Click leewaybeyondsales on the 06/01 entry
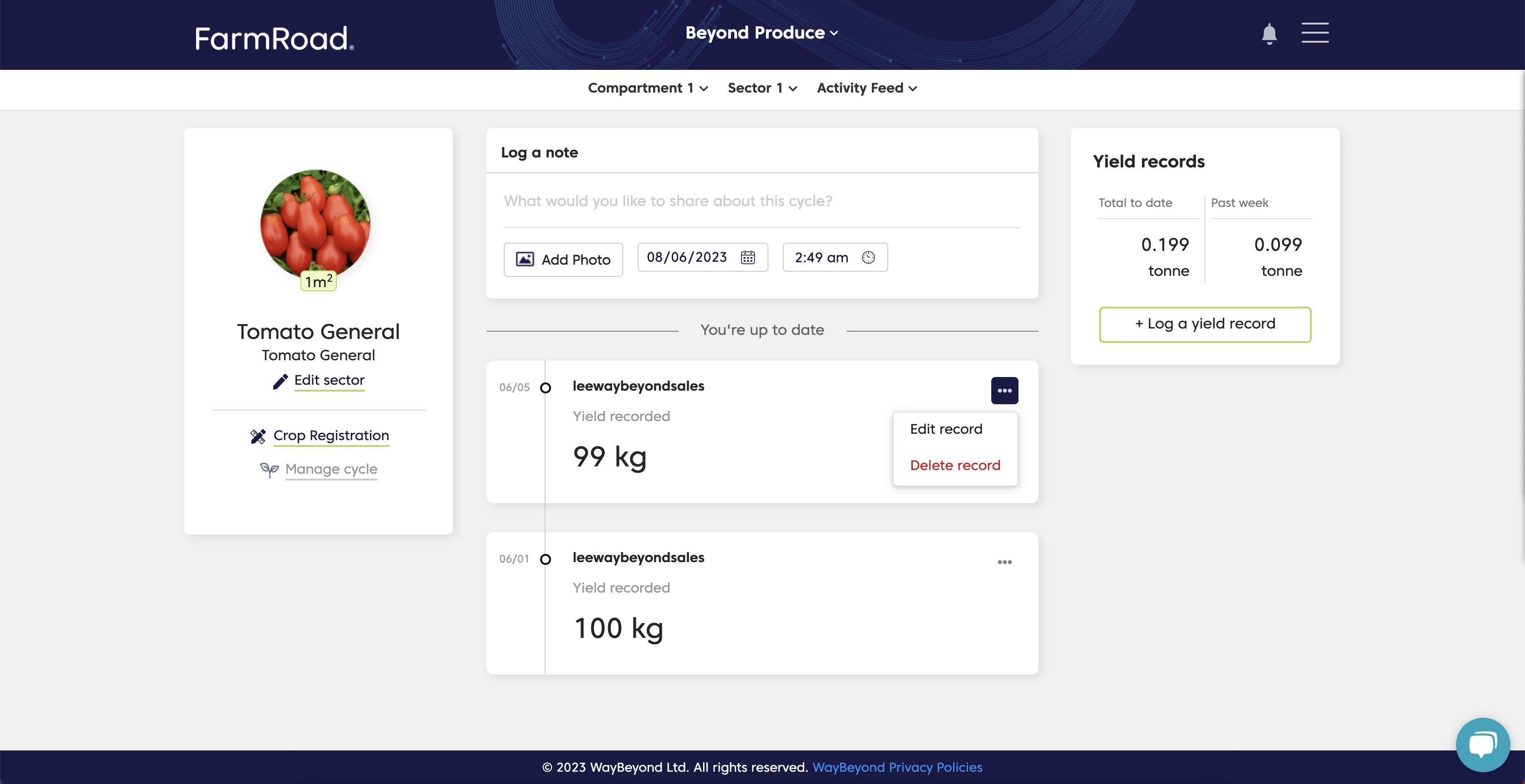Image resolution: width=1525 pixels, height=784 pixels. (638, 558)
